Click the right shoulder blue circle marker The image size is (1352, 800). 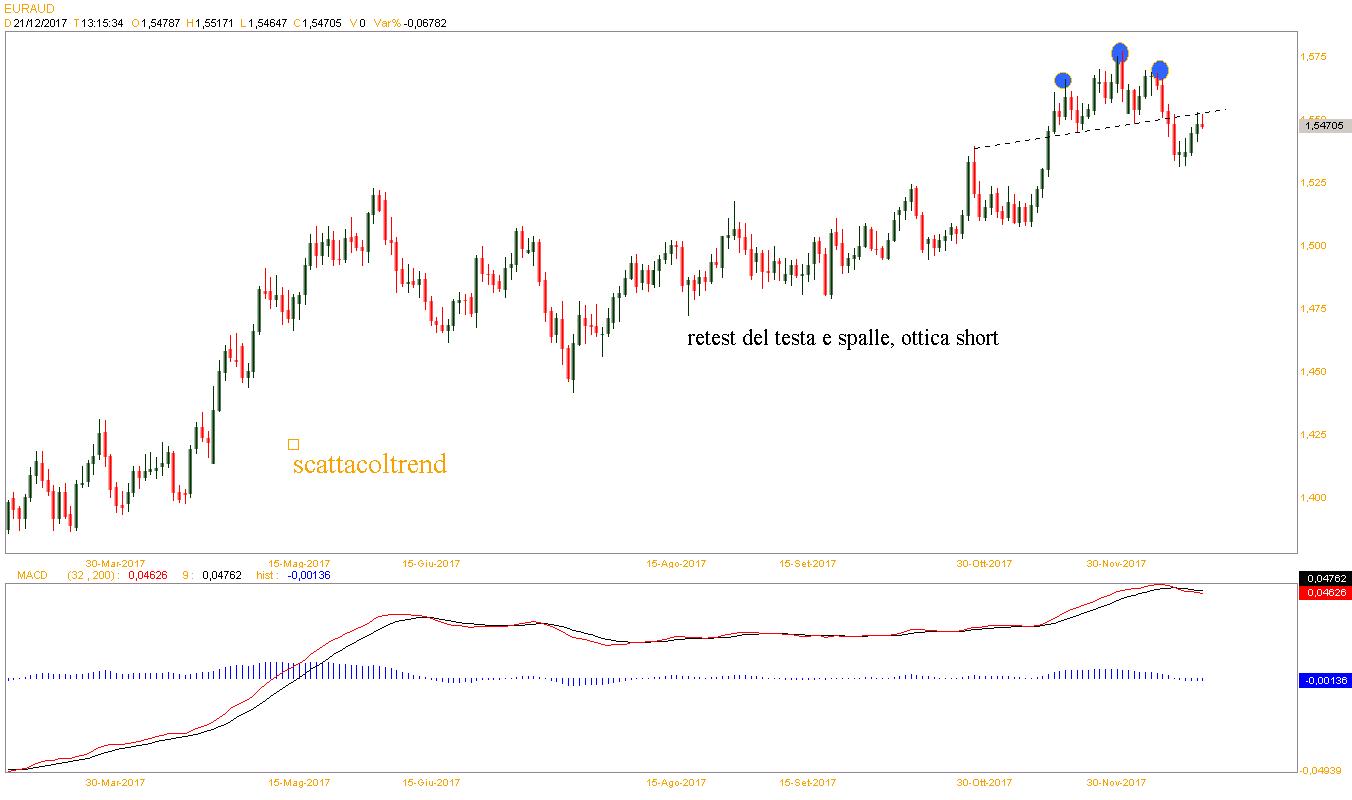tap(1159, 70)
